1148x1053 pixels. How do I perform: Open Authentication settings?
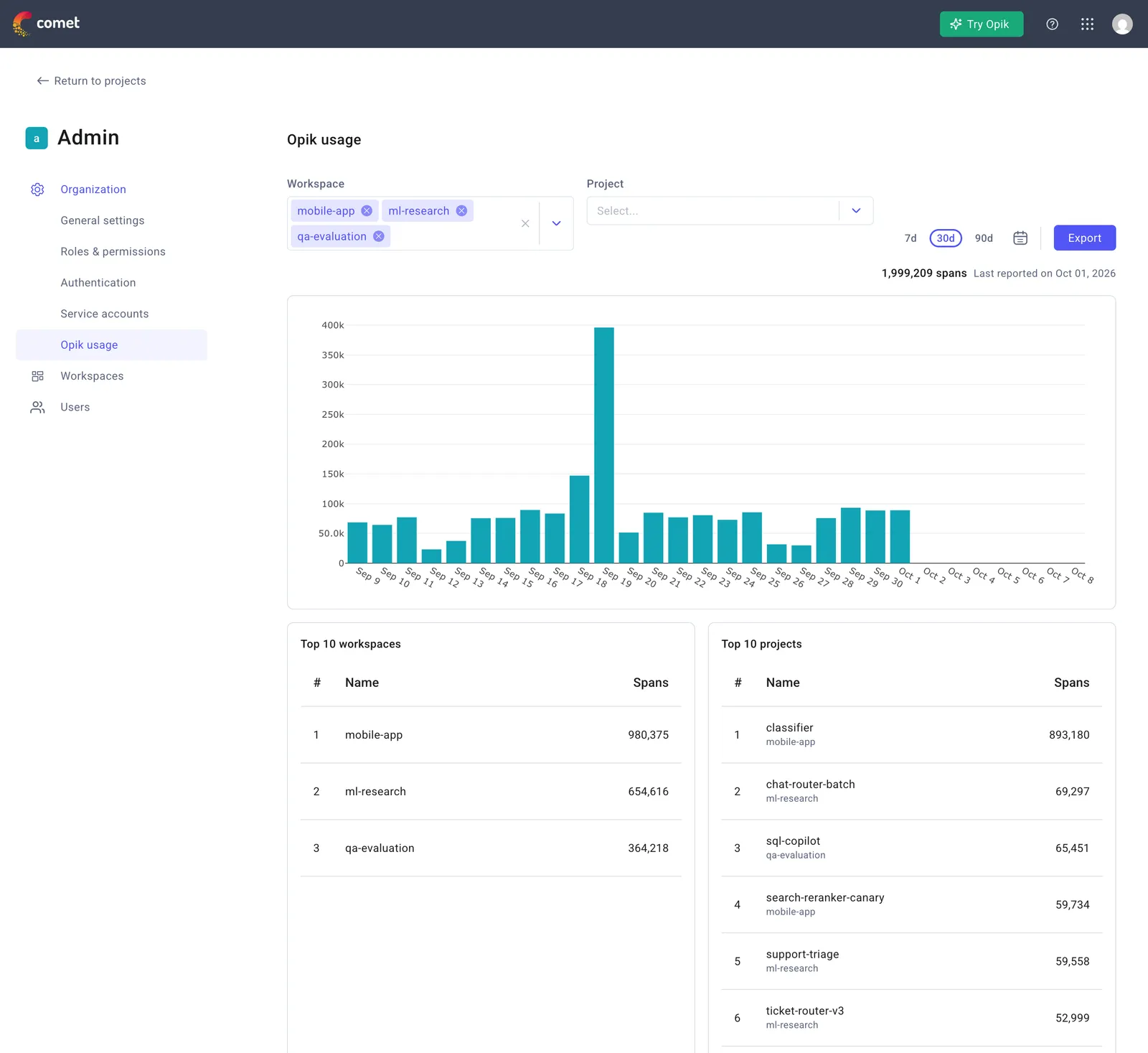[98, 283]
